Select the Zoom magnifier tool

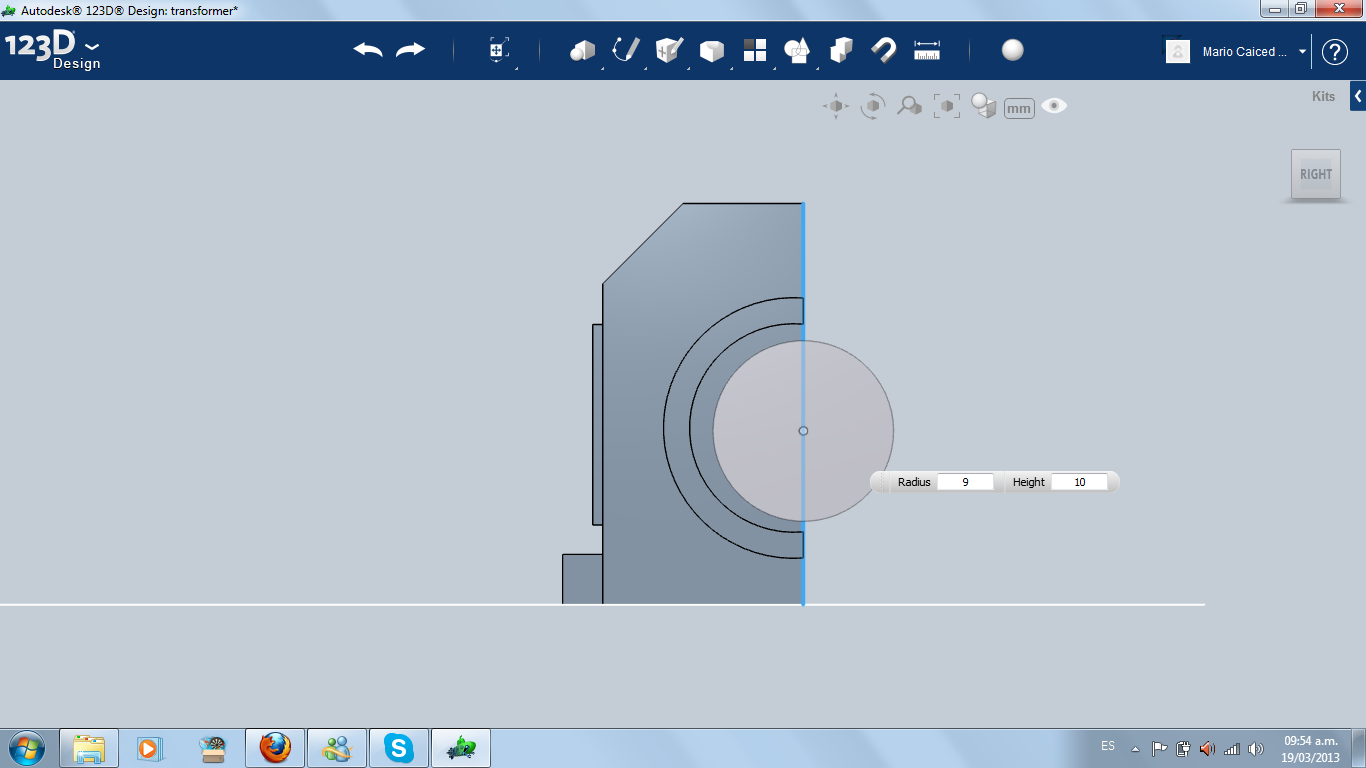[909, 106]
